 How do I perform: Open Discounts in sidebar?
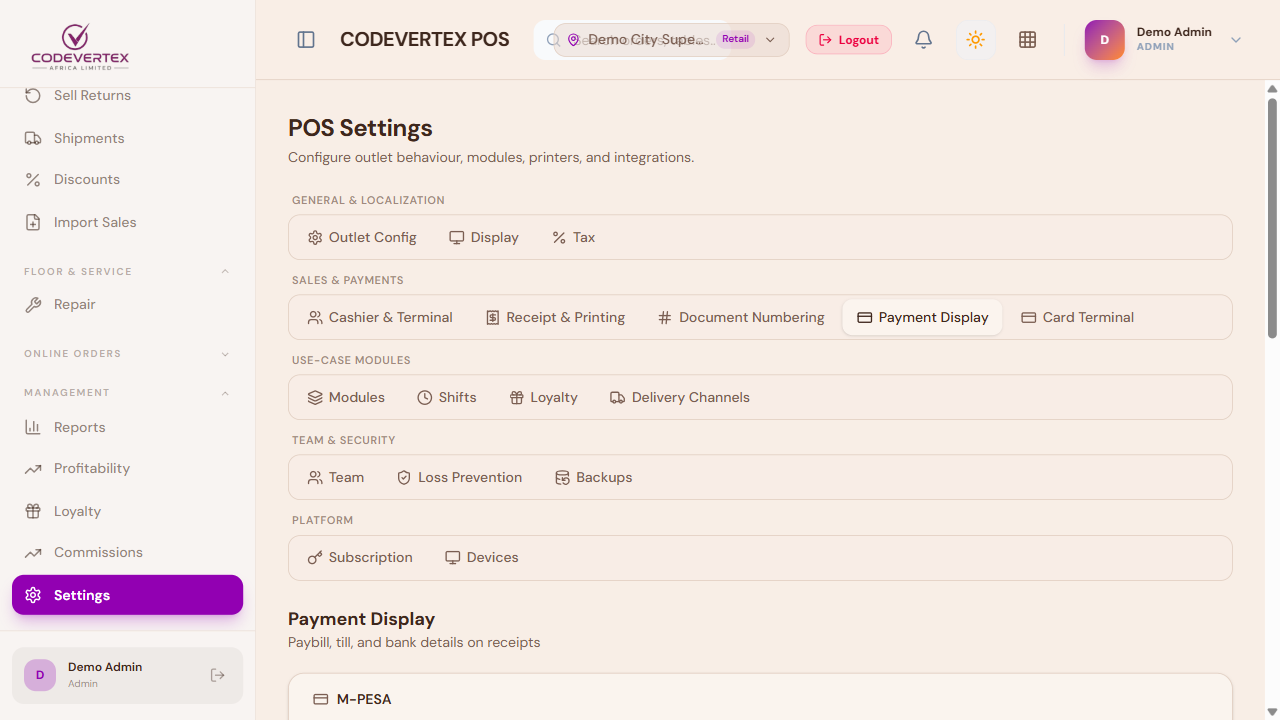127,180
